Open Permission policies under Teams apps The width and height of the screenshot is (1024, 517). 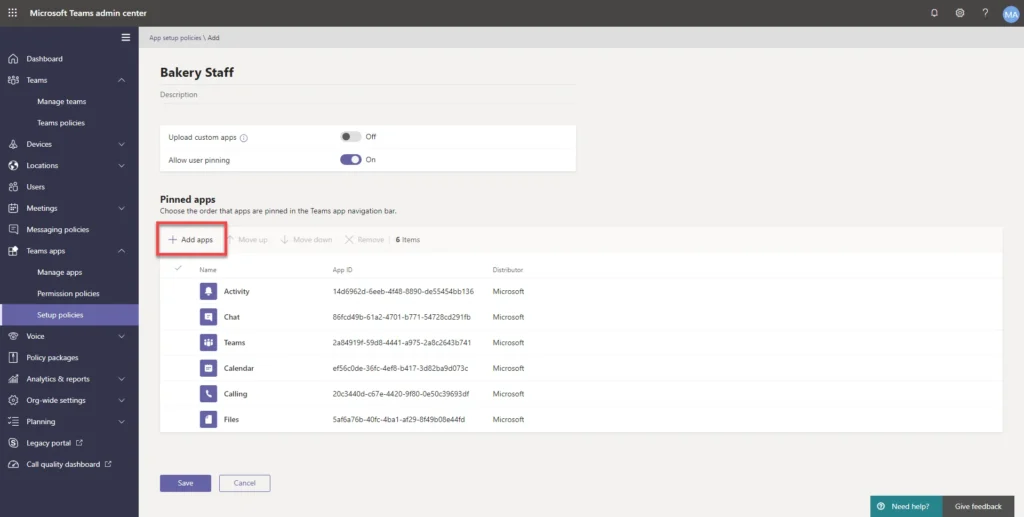click(x=68, y=294)
